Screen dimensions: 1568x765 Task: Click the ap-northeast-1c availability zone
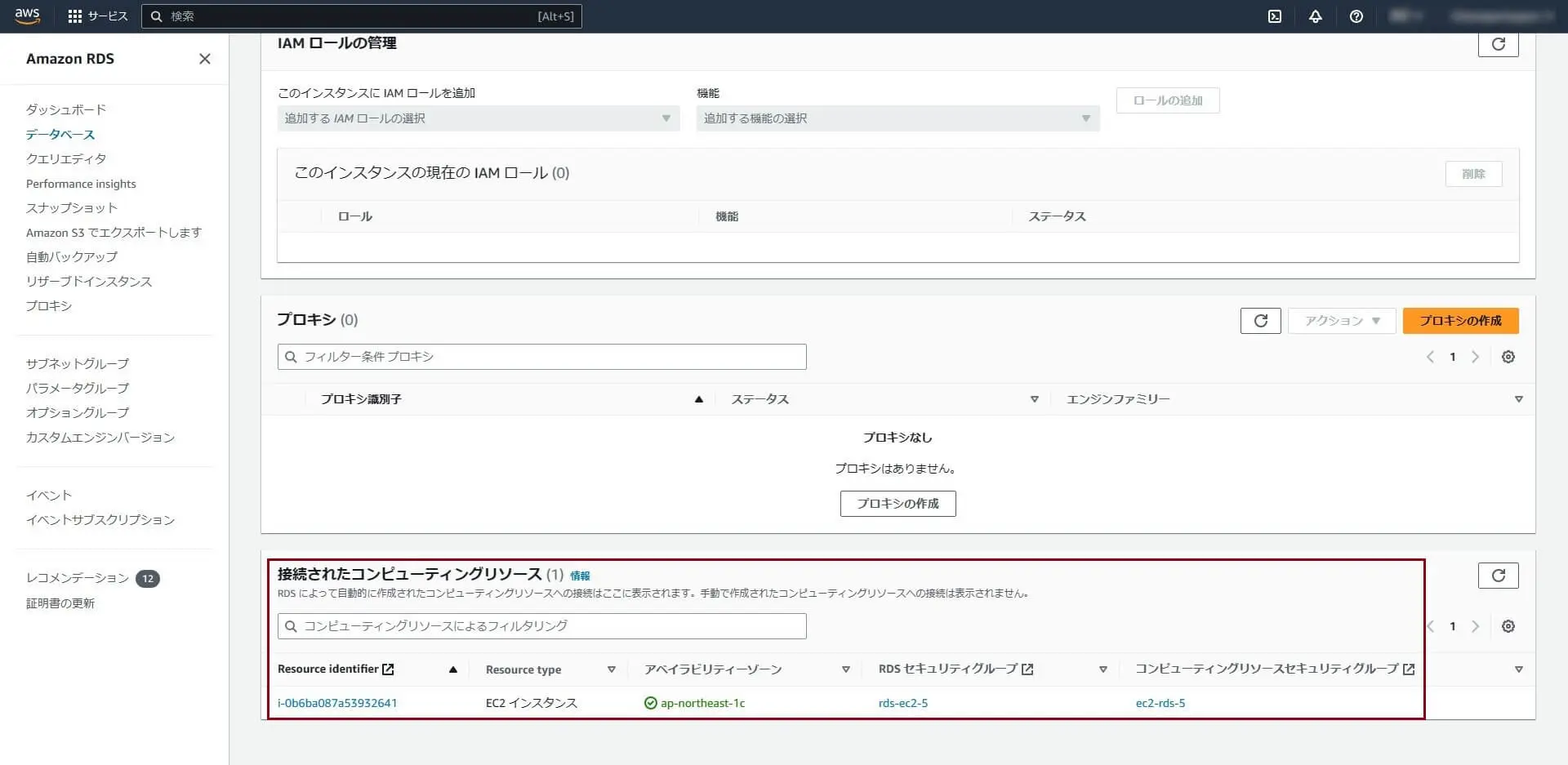pyautogui.click(x=702, y=703)
